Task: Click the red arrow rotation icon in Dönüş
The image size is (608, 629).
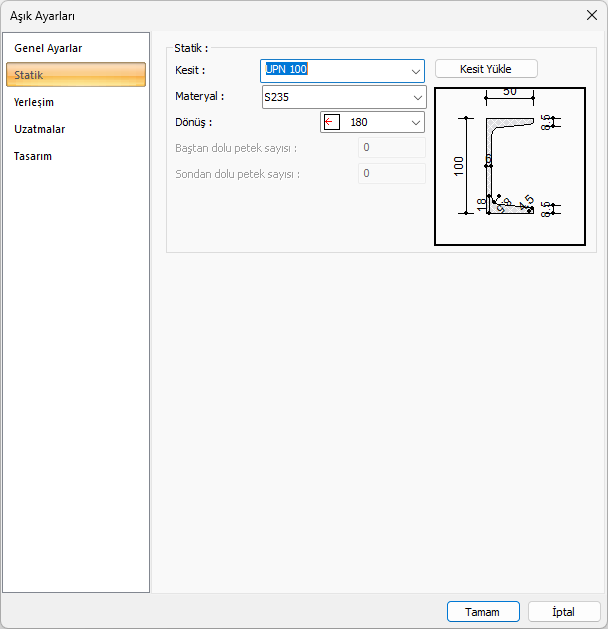Action: point(332,122)
